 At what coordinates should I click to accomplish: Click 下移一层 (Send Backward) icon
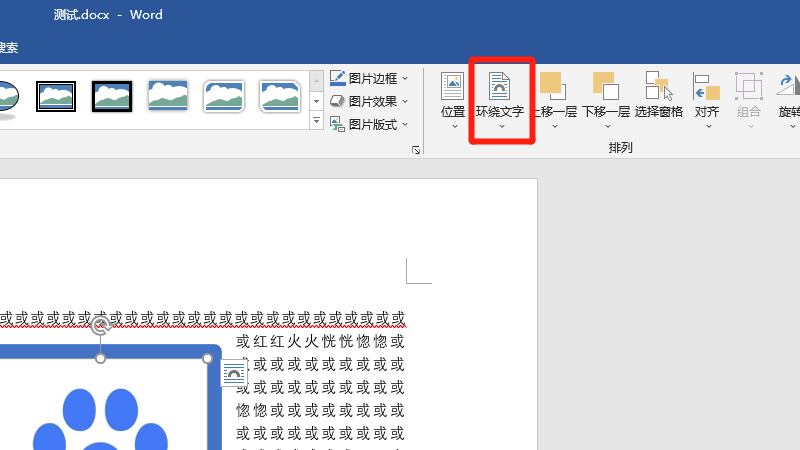coord(604,87)
